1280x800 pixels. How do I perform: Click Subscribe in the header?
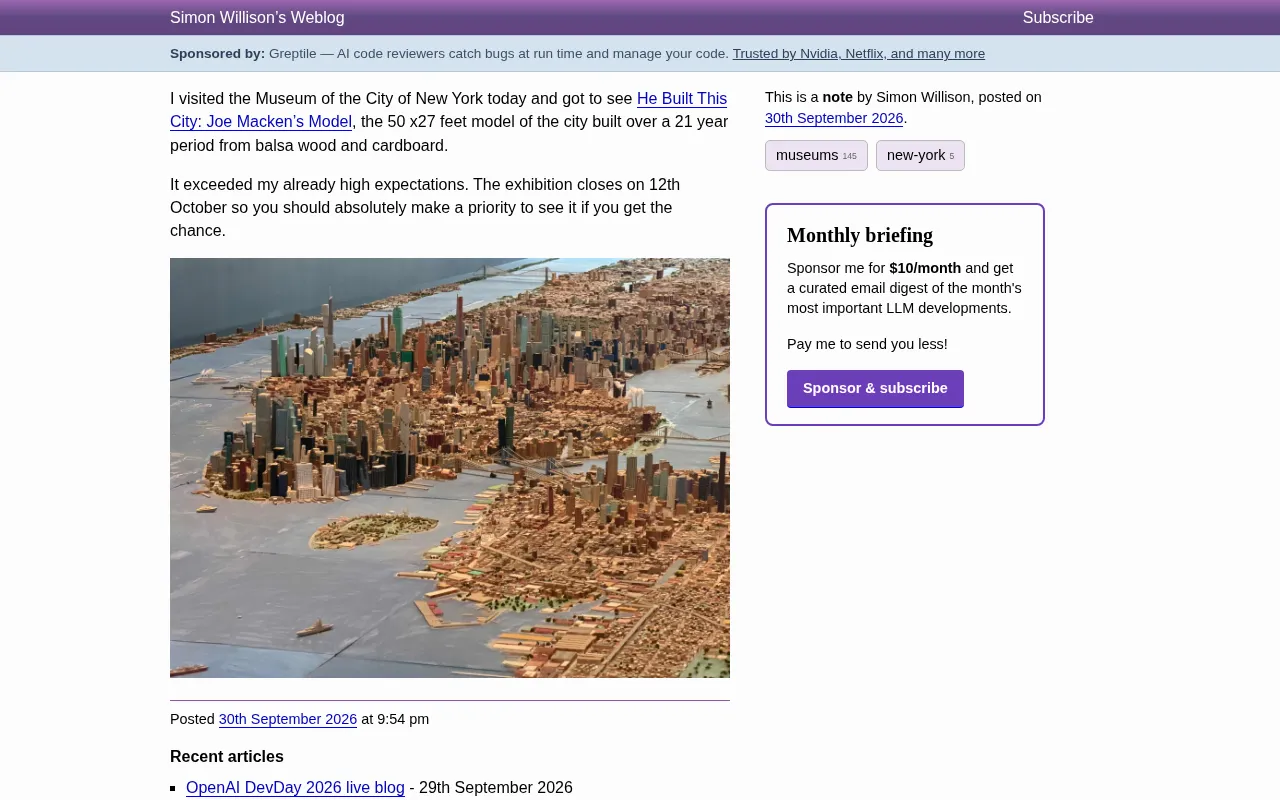(x=1058, y=18)
